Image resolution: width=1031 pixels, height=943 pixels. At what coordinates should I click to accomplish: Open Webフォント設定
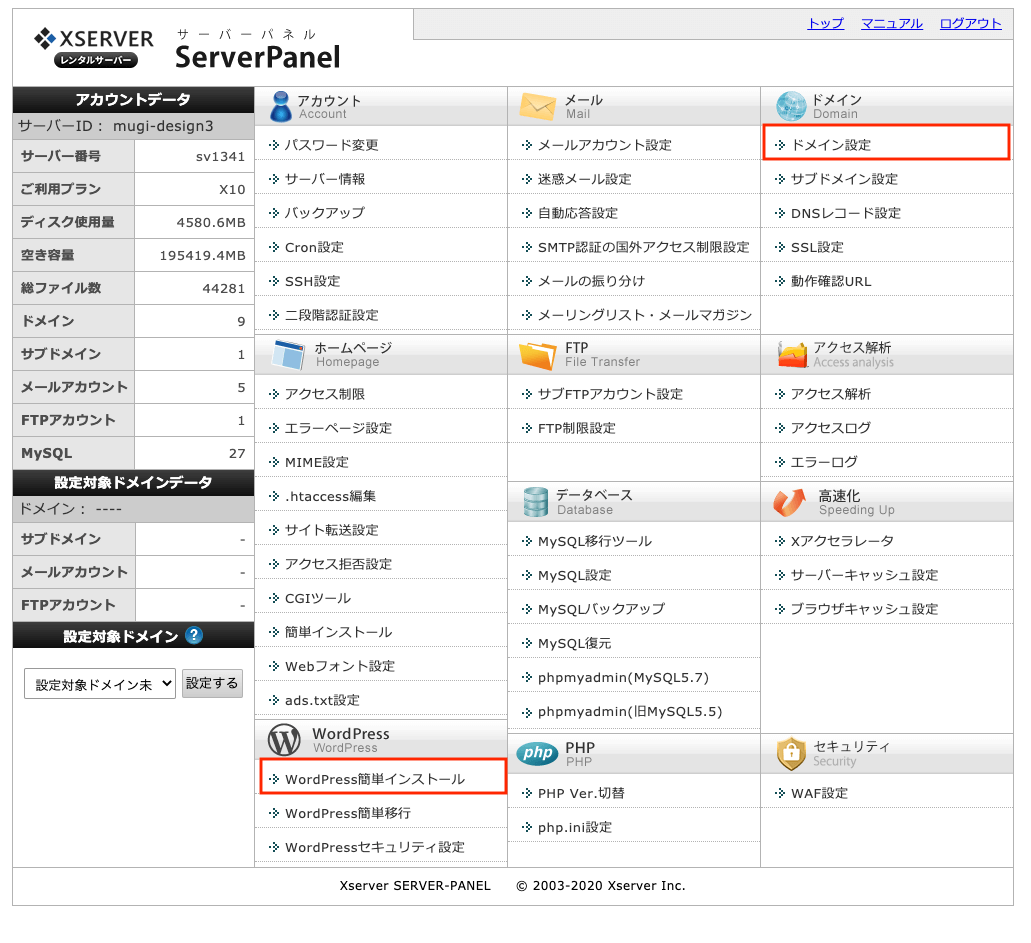pos(340,666)
